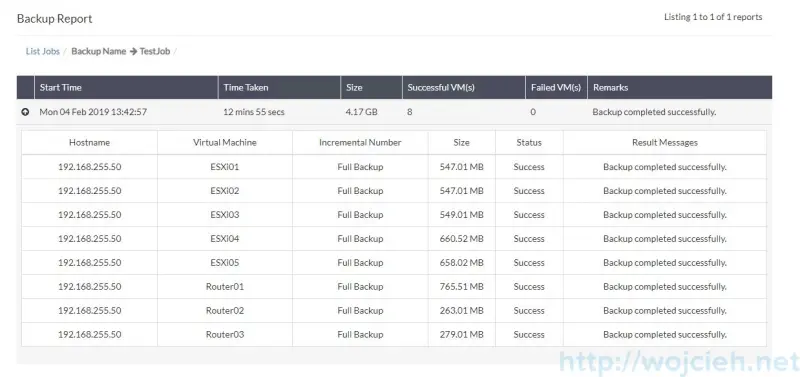Viewport: 800px width, 377px height.
Task: Click the 279.01 MB size cell
Action: point(462,335)
